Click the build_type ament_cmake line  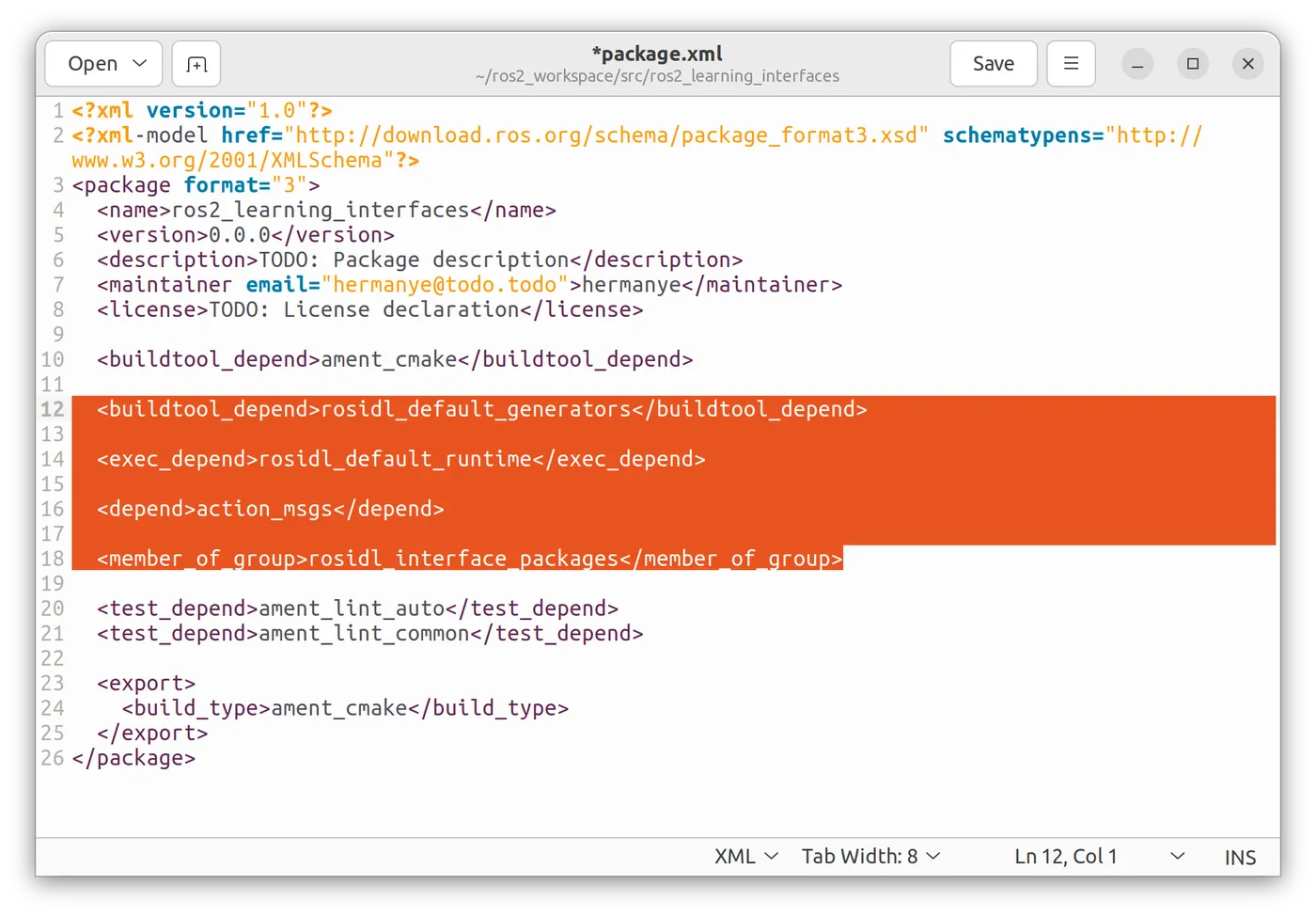pyautogui.click(x=345, y=708)
